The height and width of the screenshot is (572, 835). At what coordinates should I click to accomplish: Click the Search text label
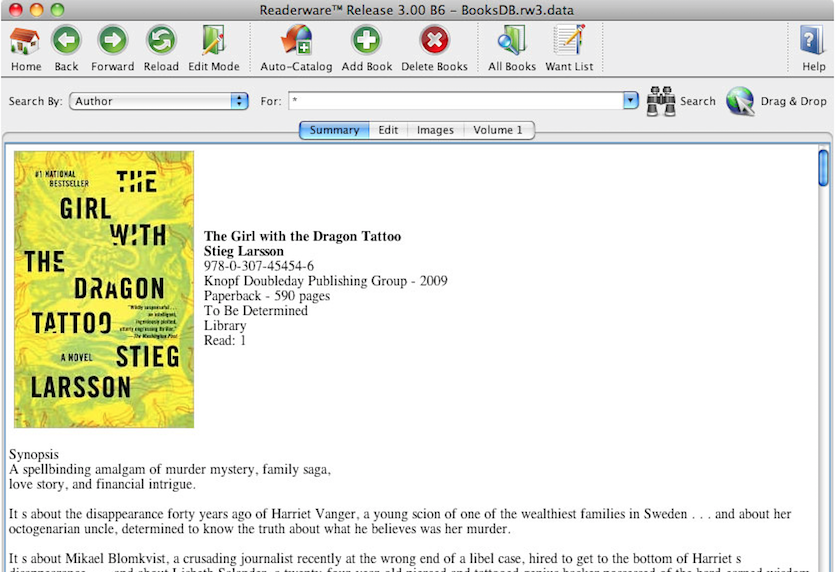point(698,101)
